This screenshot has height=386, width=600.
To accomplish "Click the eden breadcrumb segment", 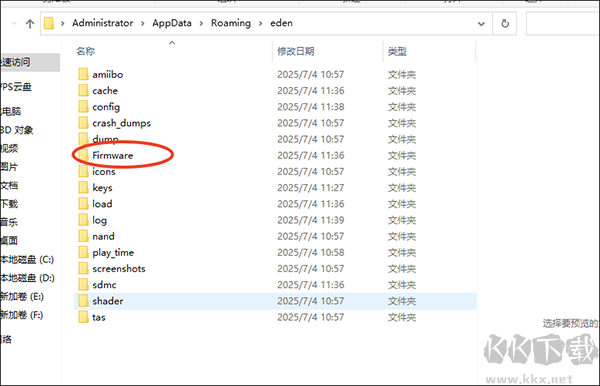I will point(281,23).
